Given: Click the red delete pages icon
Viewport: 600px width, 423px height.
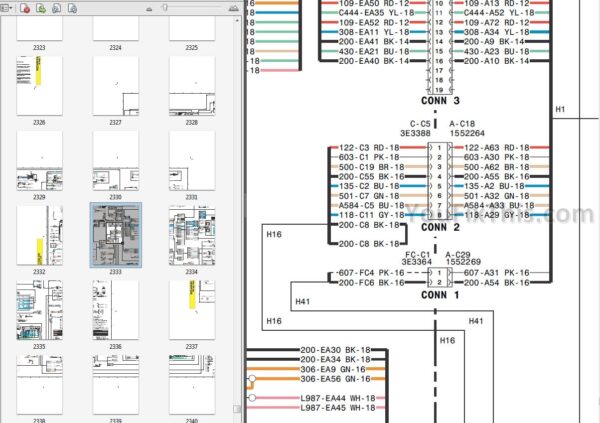Looking at the screenshot, I should 25,8.
